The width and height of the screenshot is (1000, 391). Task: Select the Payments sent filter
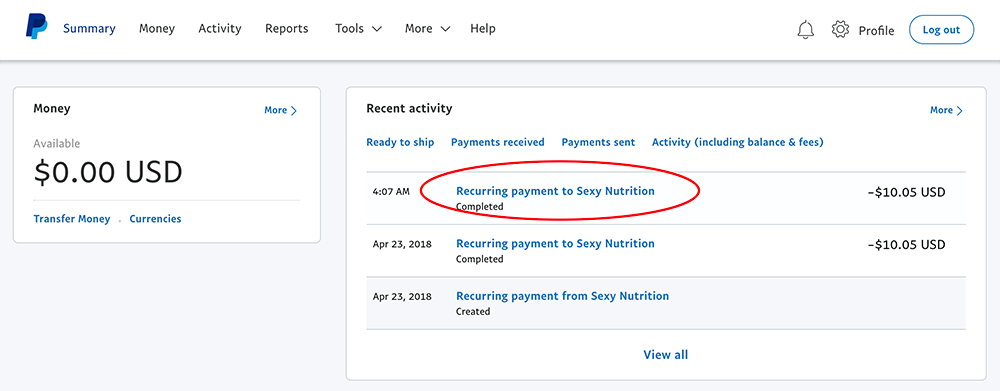(598, 142)
